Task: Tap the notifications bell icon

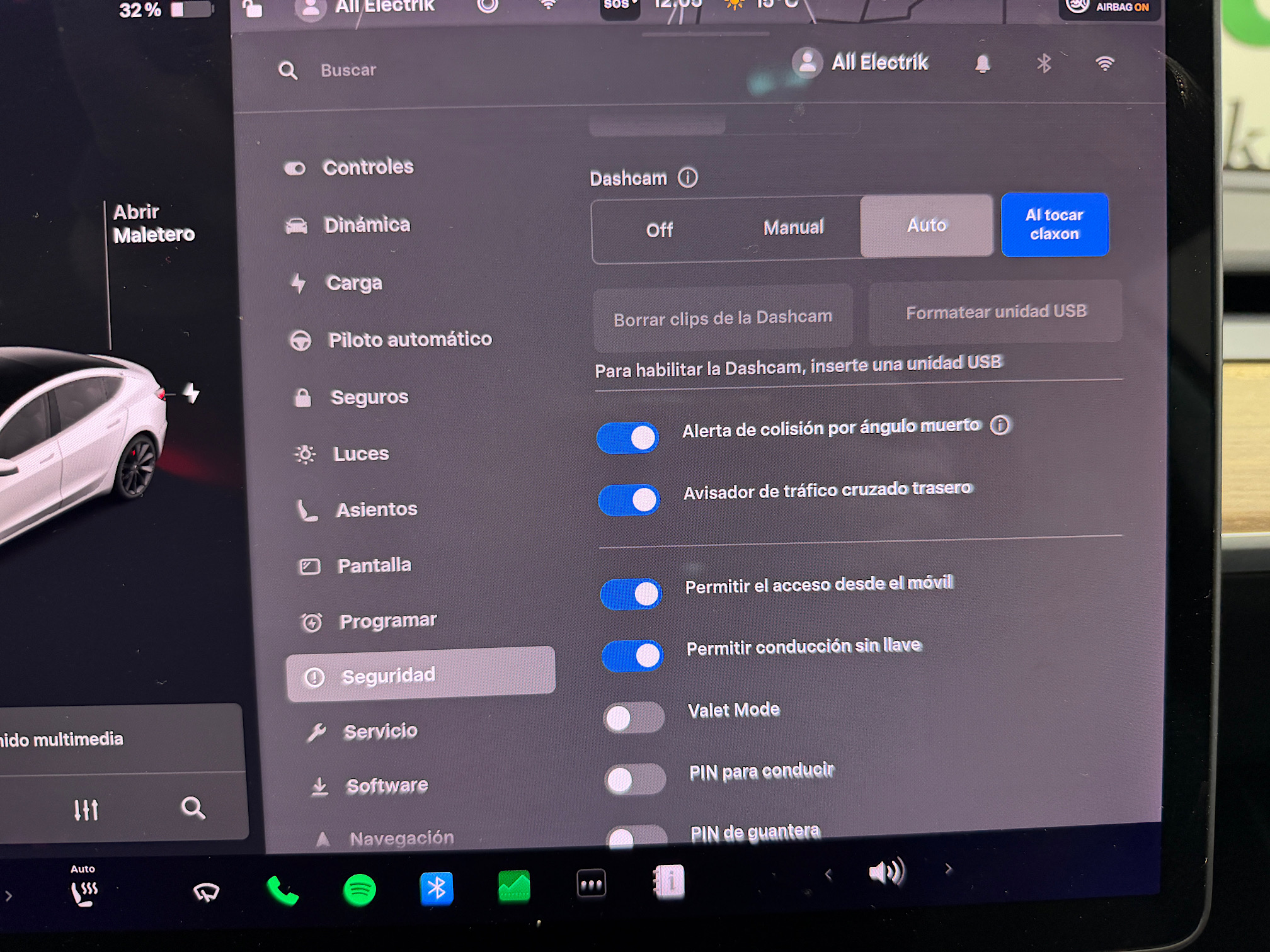Action: [x=982, y=64]
